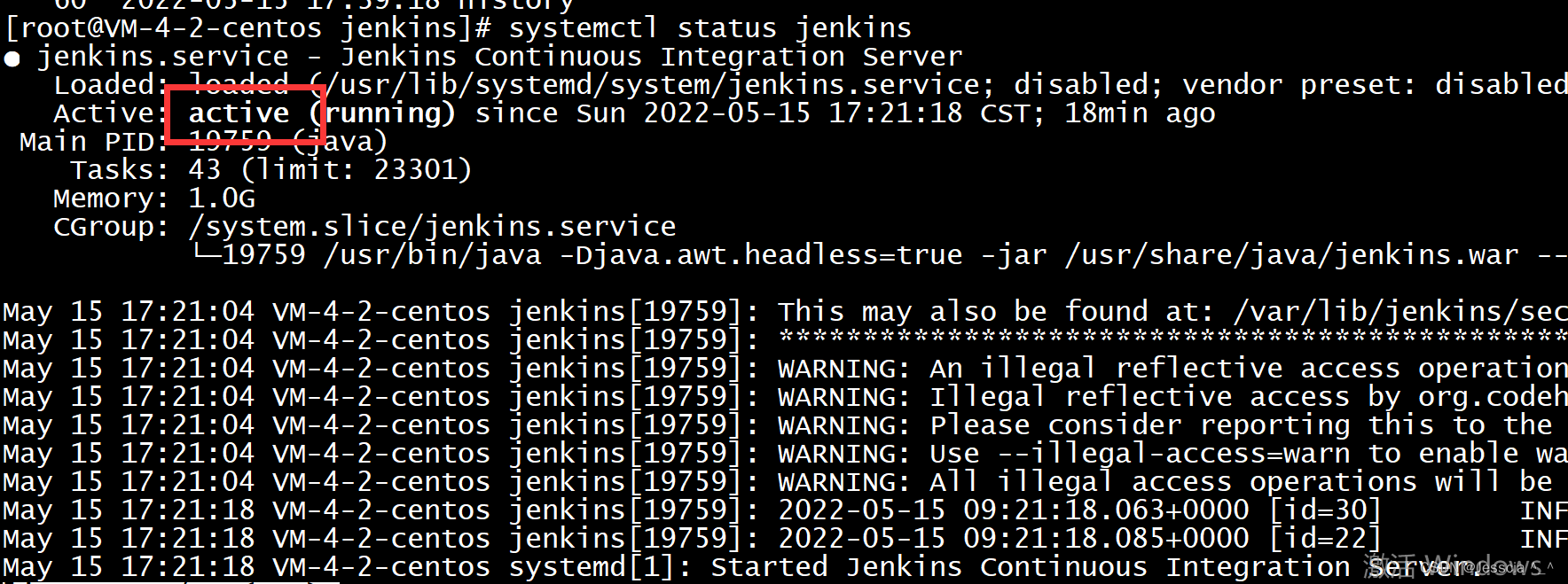Click the option '-Djava.awt.headless=true'
The image size is (1568, 584).
point(761,255)
